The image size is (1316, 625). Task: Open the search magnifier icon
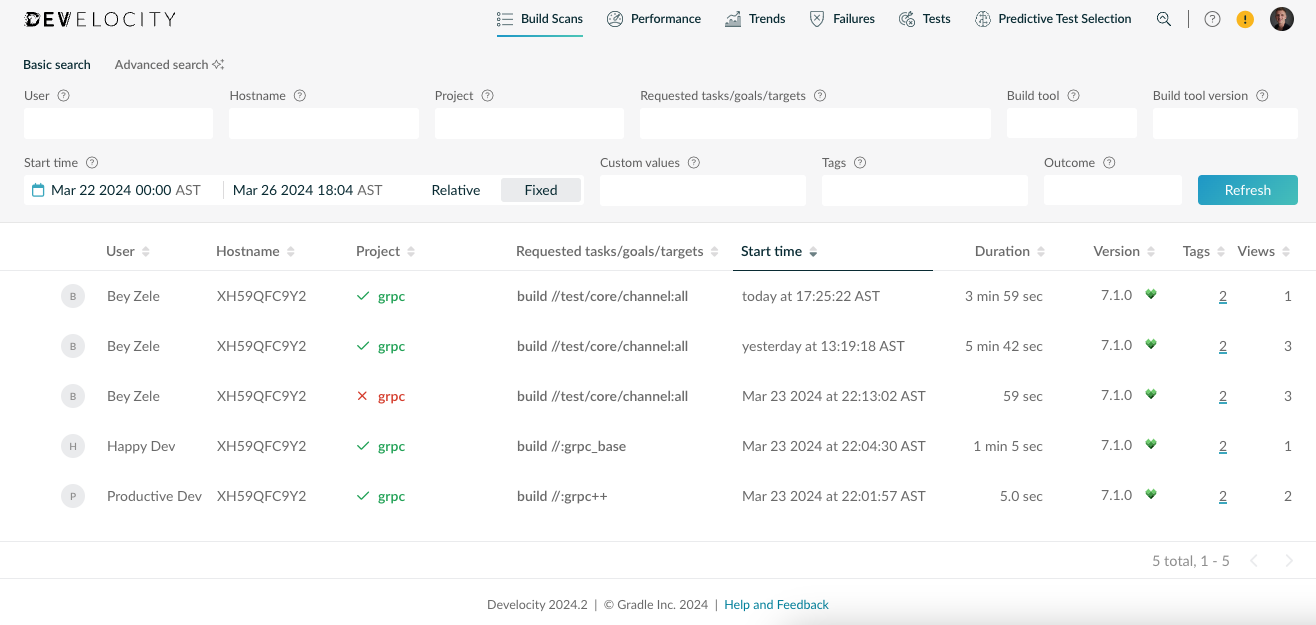1163,18
